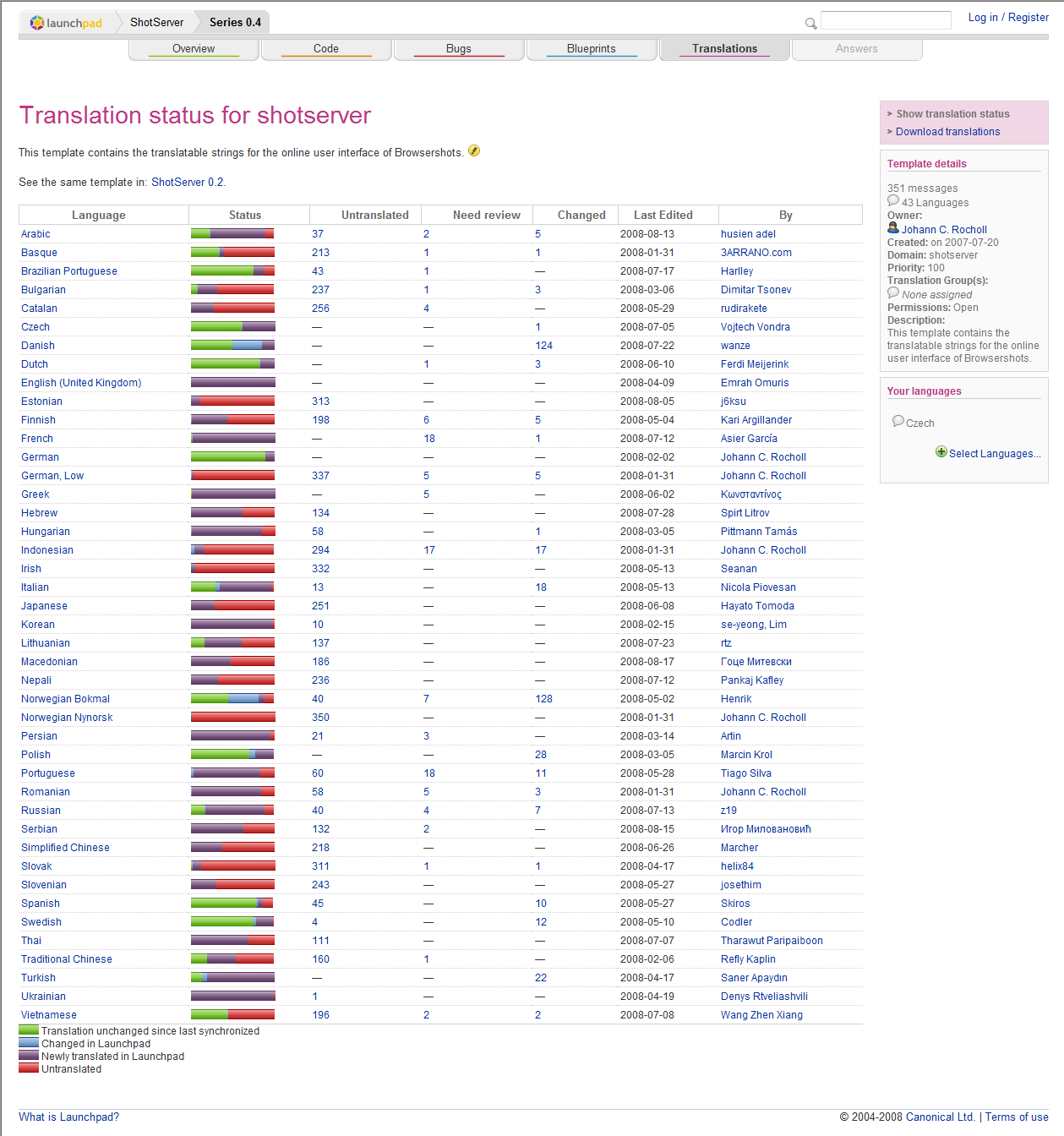Click the red Untranslated legend swatch

tap(29, 1068)
